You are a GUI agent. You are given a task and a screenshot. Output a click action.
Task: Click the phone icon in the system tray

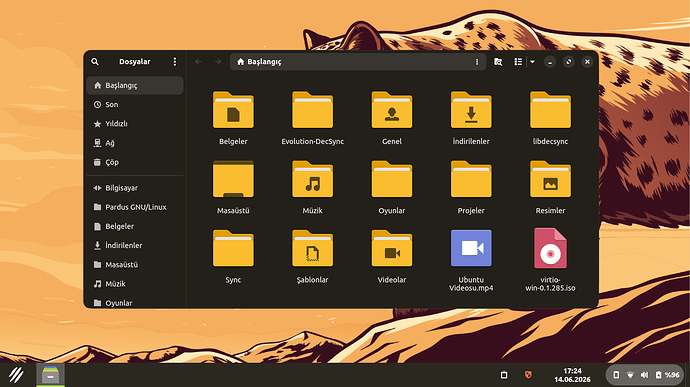click(616, 375)
